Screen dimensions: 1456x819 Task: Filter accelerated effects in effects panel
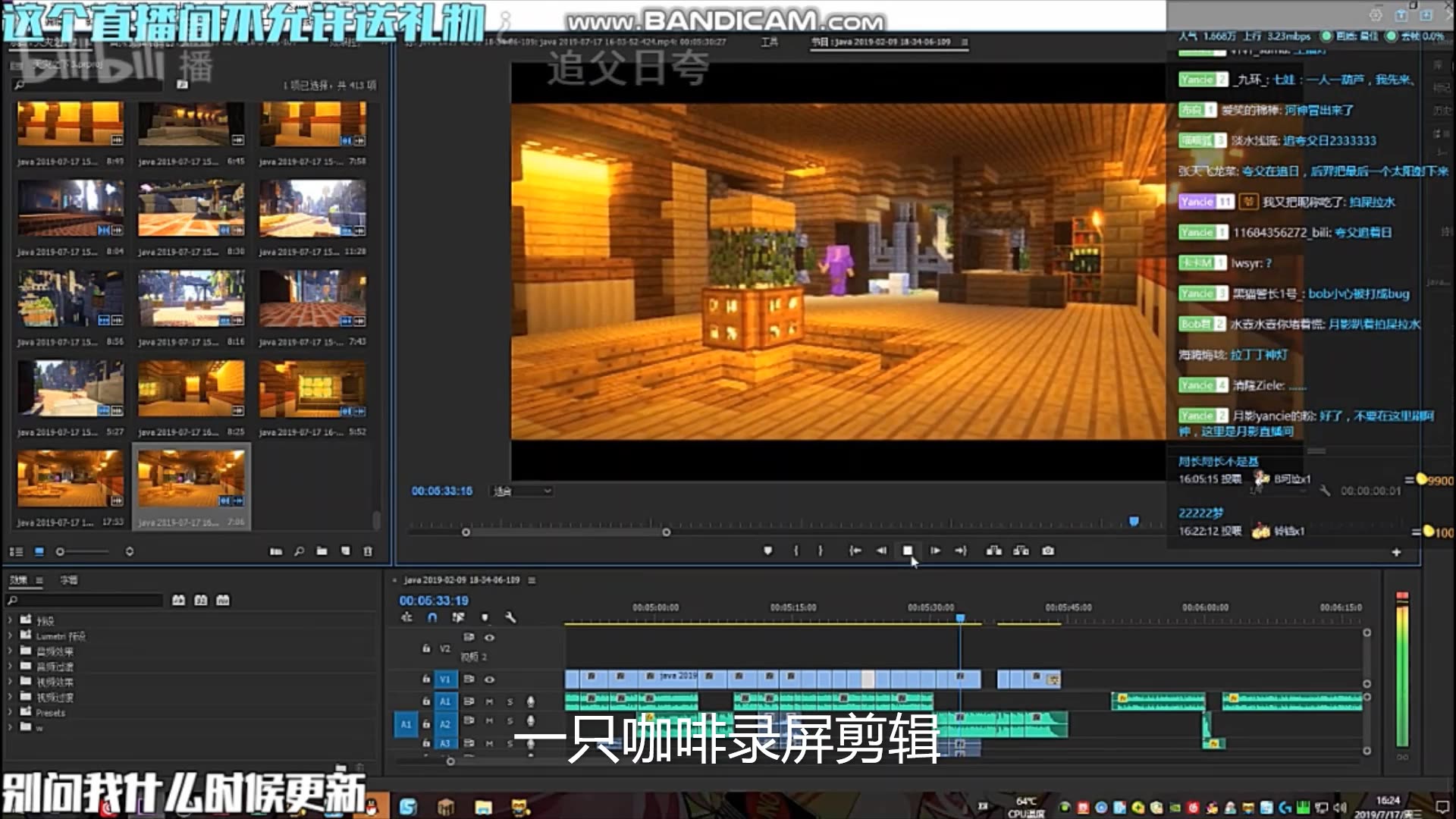[178, 600]
